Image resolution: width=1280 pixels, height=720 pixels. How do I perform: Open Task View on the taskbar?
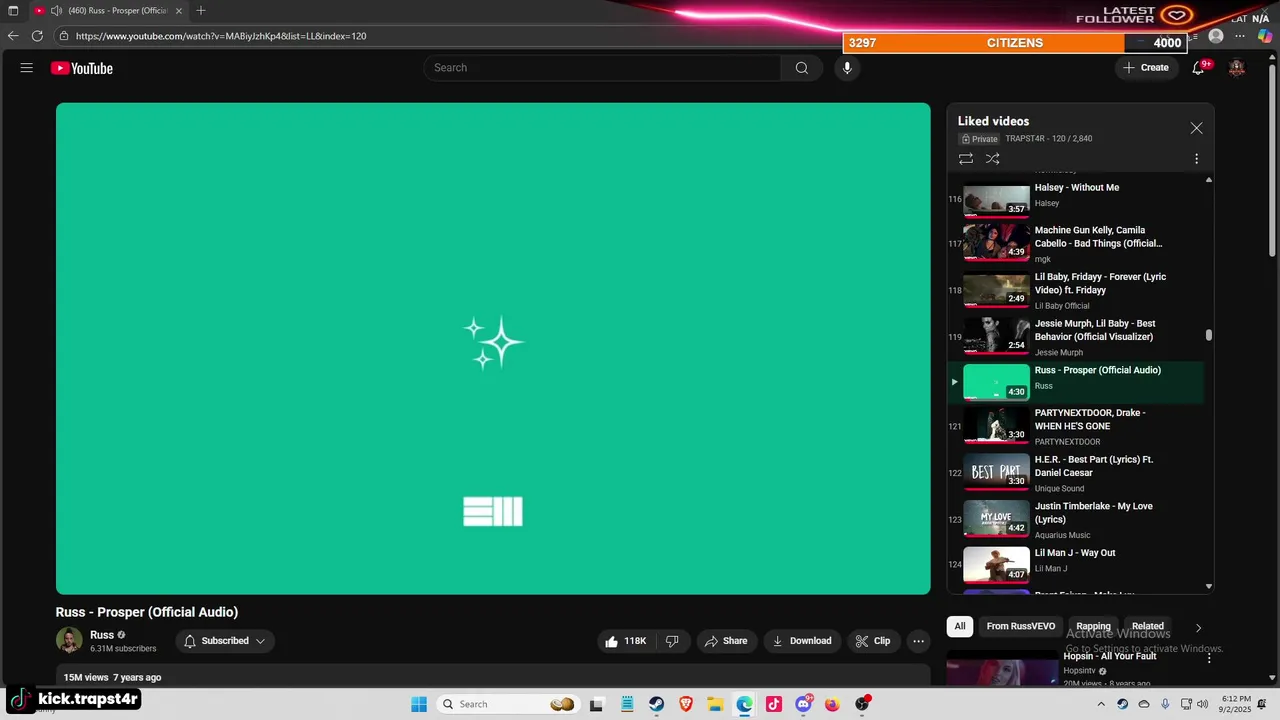point(597,704)
